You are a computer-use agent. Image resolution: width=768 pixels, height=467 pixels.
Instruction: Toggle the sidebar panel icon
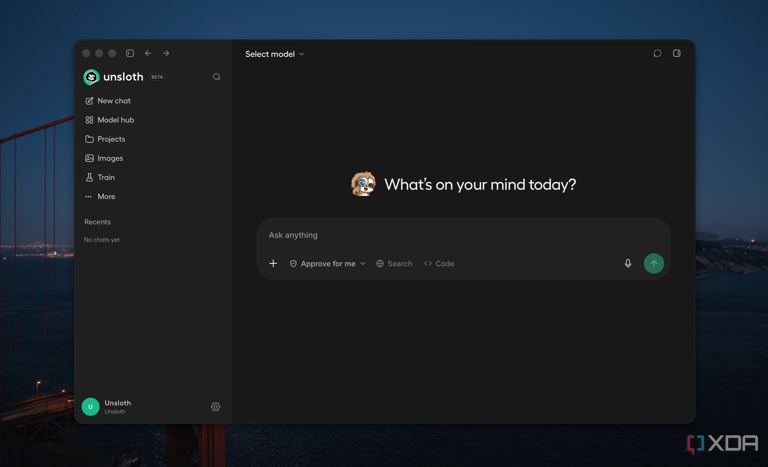pos(130,53)
